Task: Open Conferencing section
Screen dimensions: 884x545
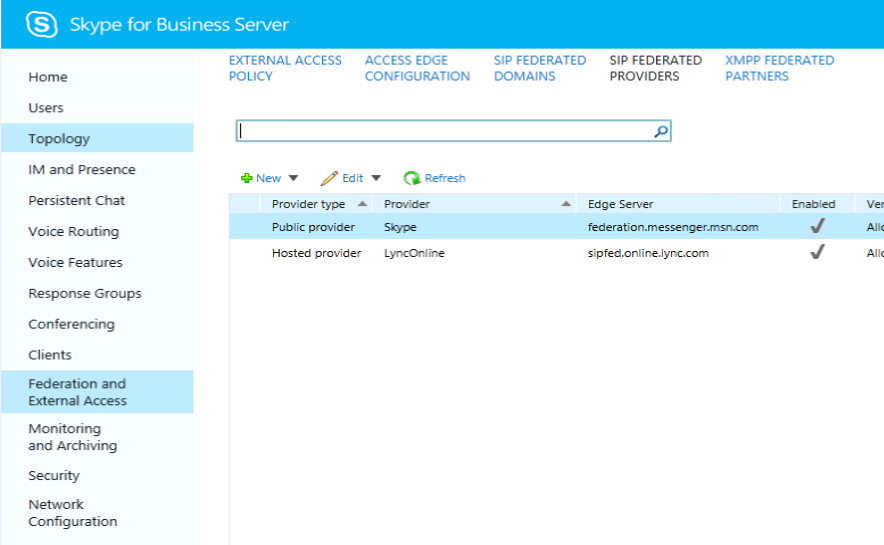Action: pyautogui.click(x=71, y=325)
